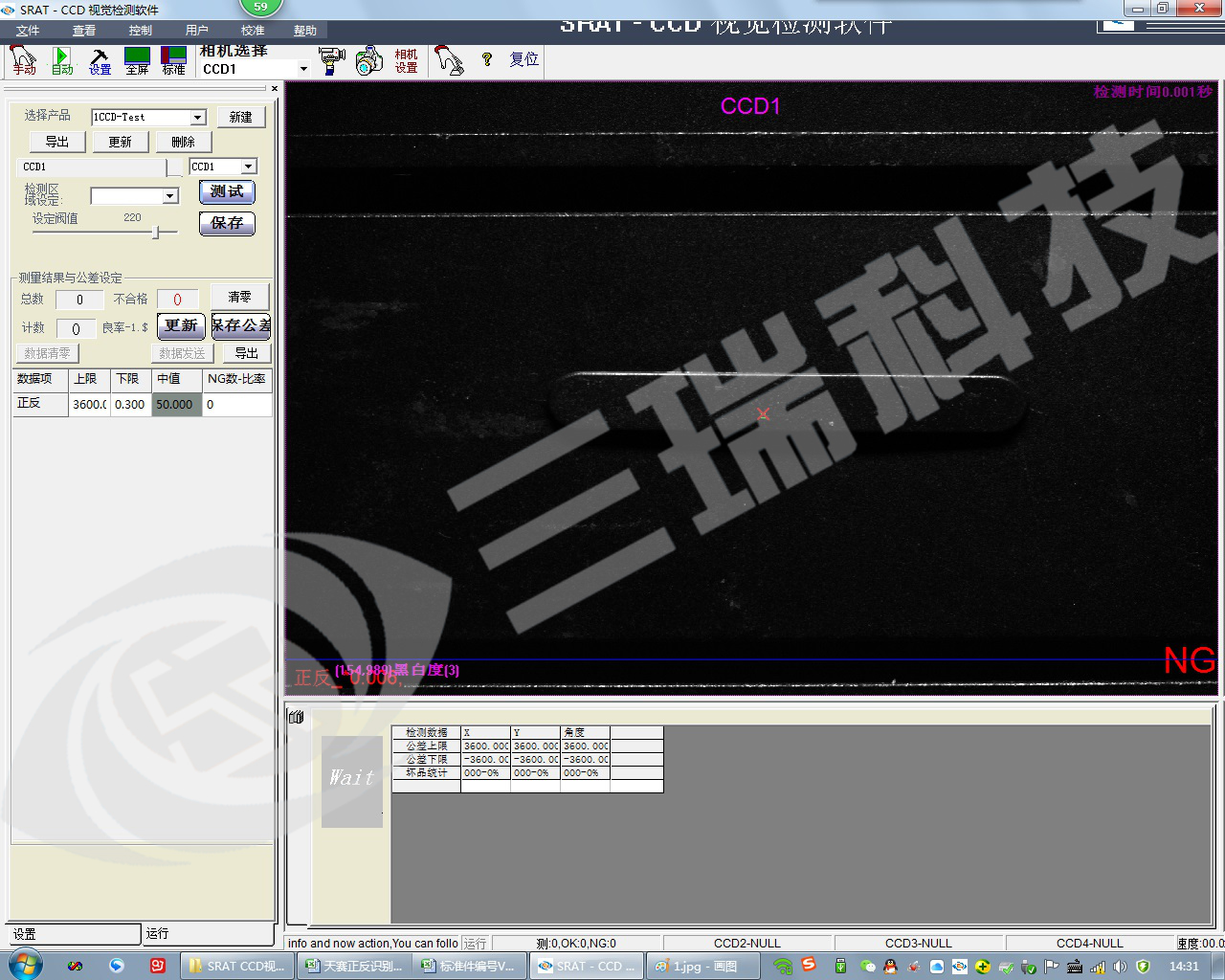
Task: Expand the 相机选择 CCD1 dropdown
Action: click(x=303, y=69)
